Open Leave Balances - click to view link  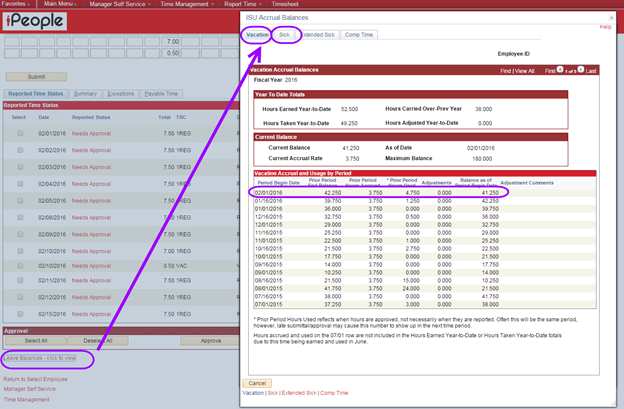pyautogui.click(x=39, y=358)
